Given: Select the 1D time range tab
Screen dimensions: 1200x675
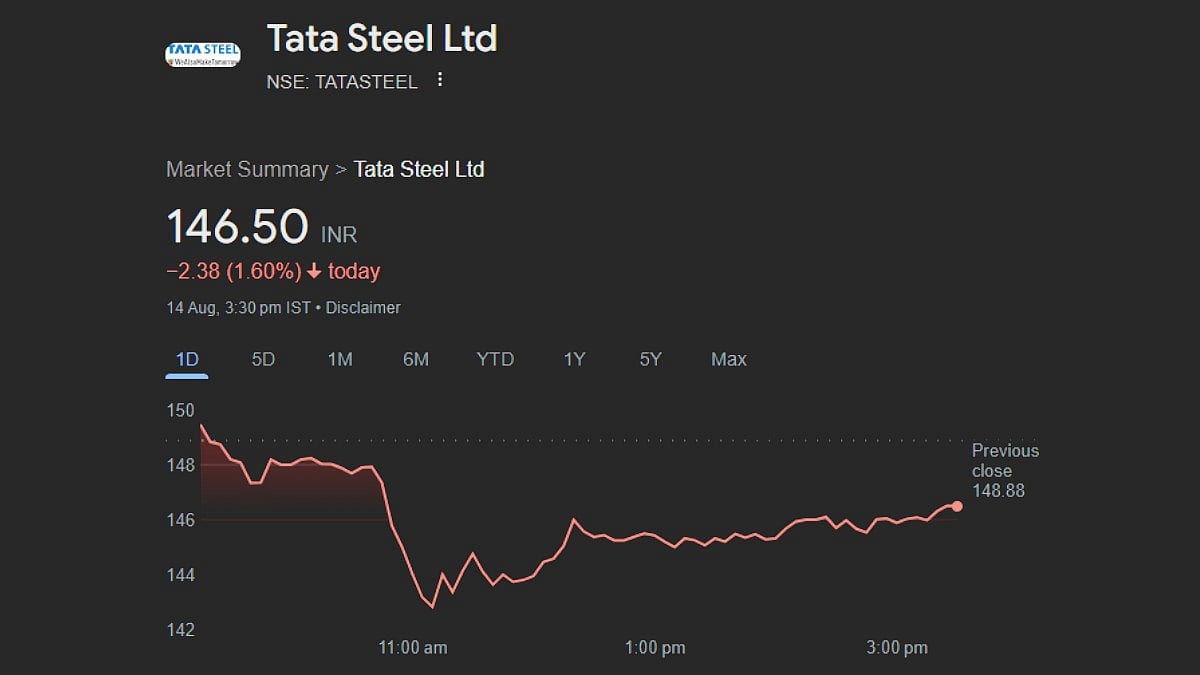Looking at the screenshot, I should click(x=187, y=359).
